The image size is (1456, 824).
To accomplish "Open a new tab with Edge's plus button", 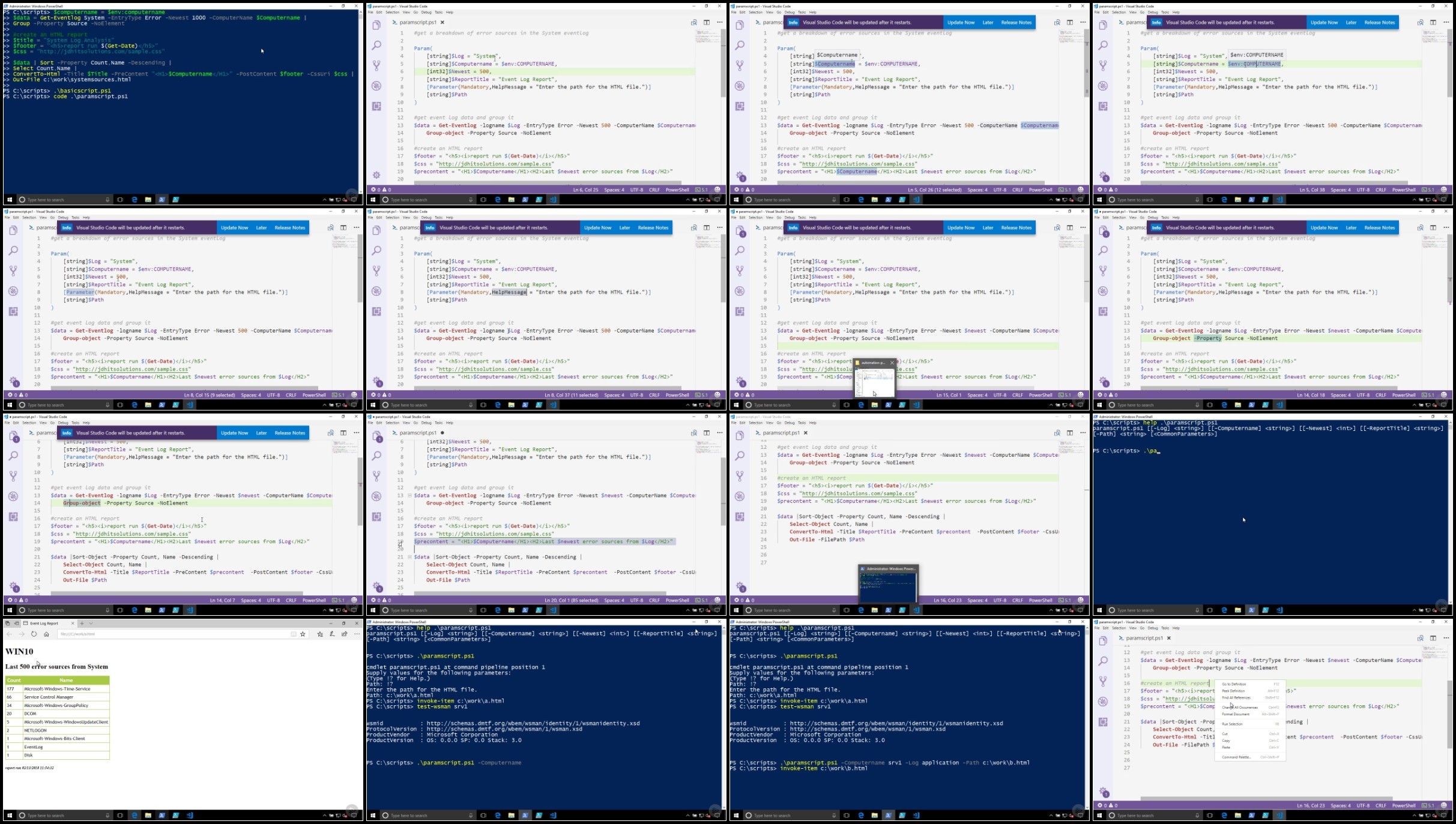I will click(82, 623).
